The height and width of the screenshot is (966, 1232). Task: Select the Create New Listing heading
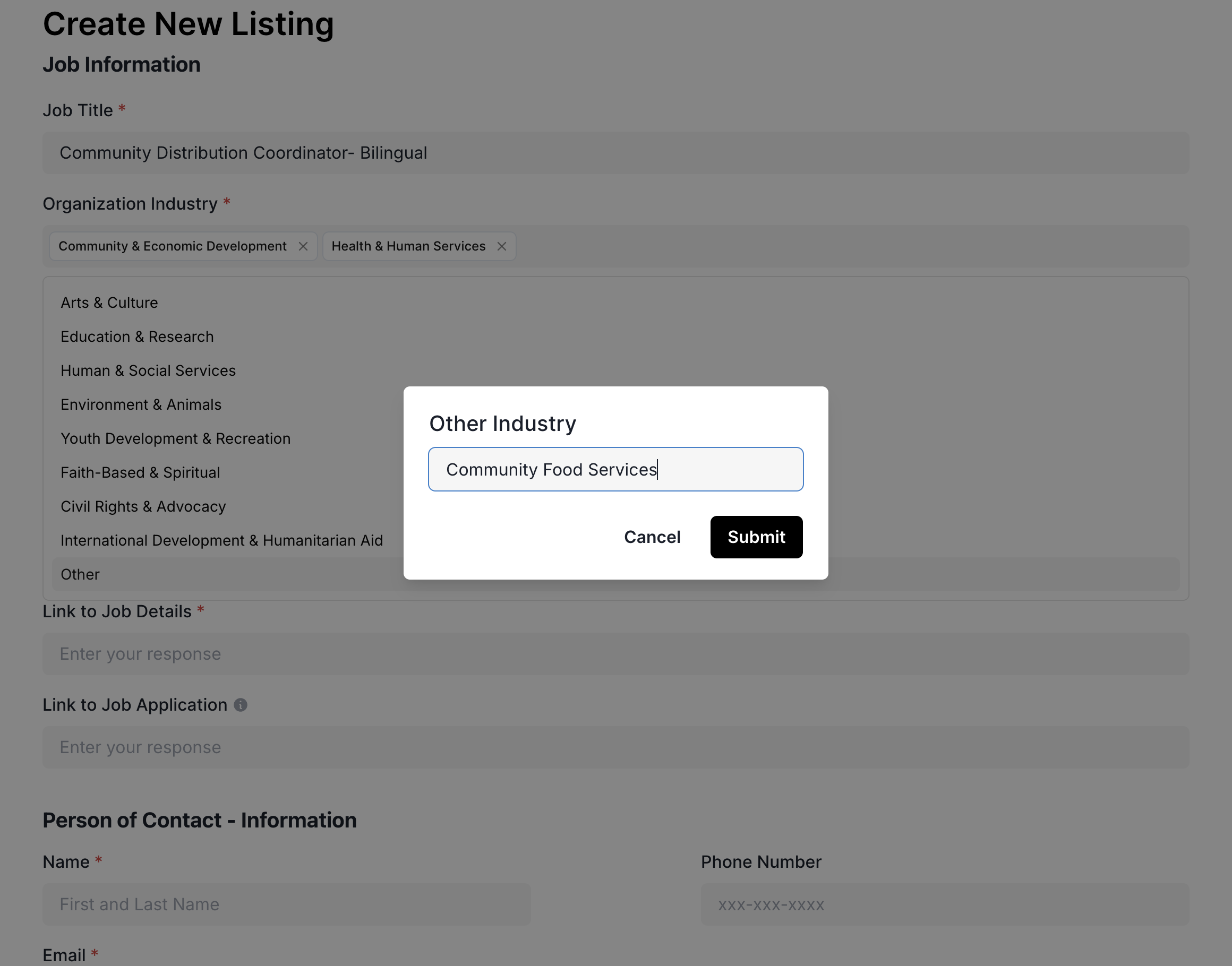point(189,24)
